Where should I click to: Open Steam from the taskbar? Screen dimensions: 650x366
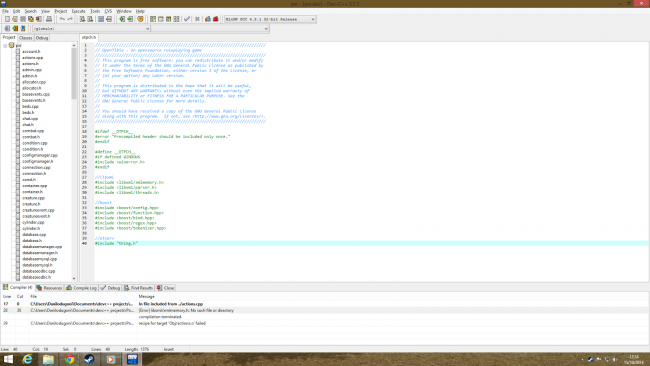tap(89, 359)
